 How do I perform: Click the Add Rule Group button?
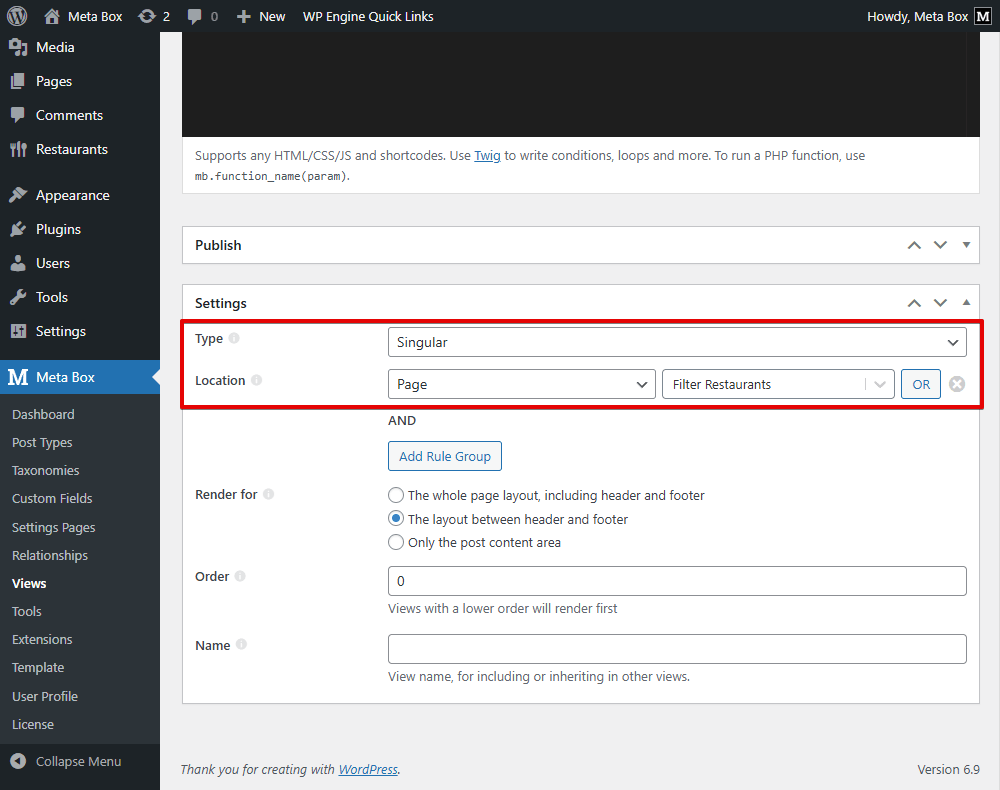(x=445, y=456)
